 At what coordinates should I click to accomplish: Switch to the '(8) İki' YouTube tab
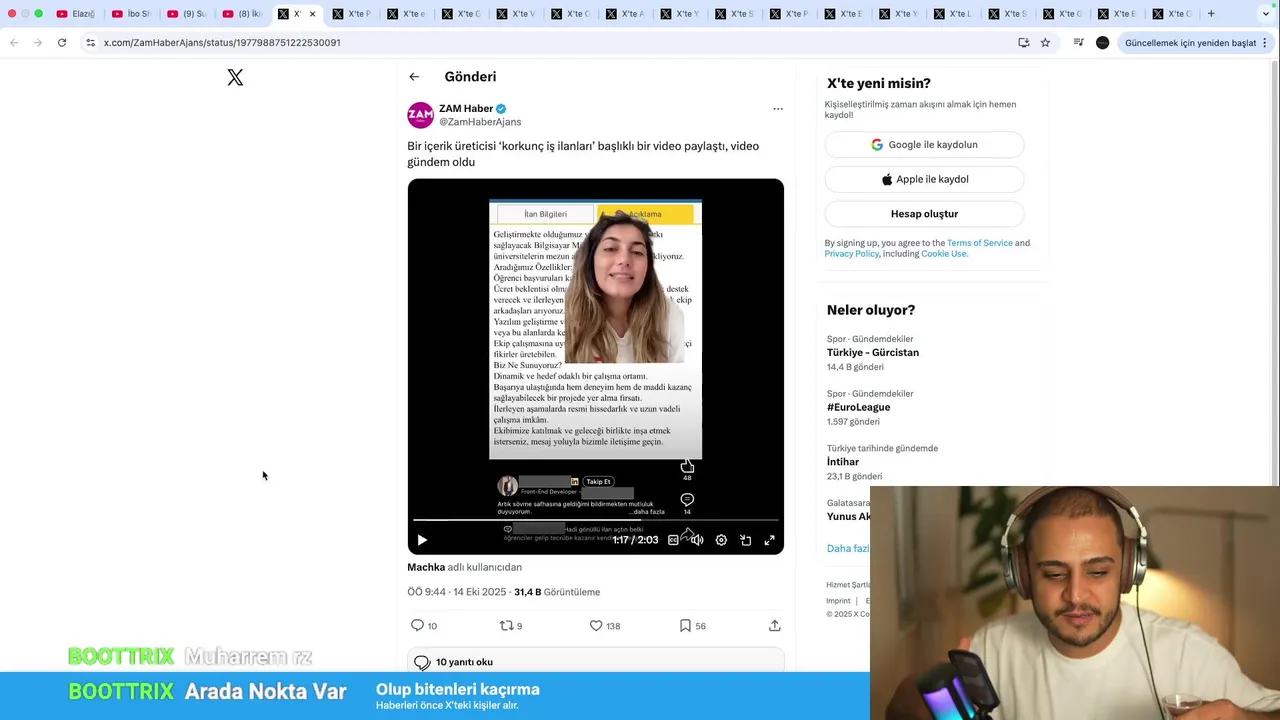pyautogui.click(x=242, y=14)
